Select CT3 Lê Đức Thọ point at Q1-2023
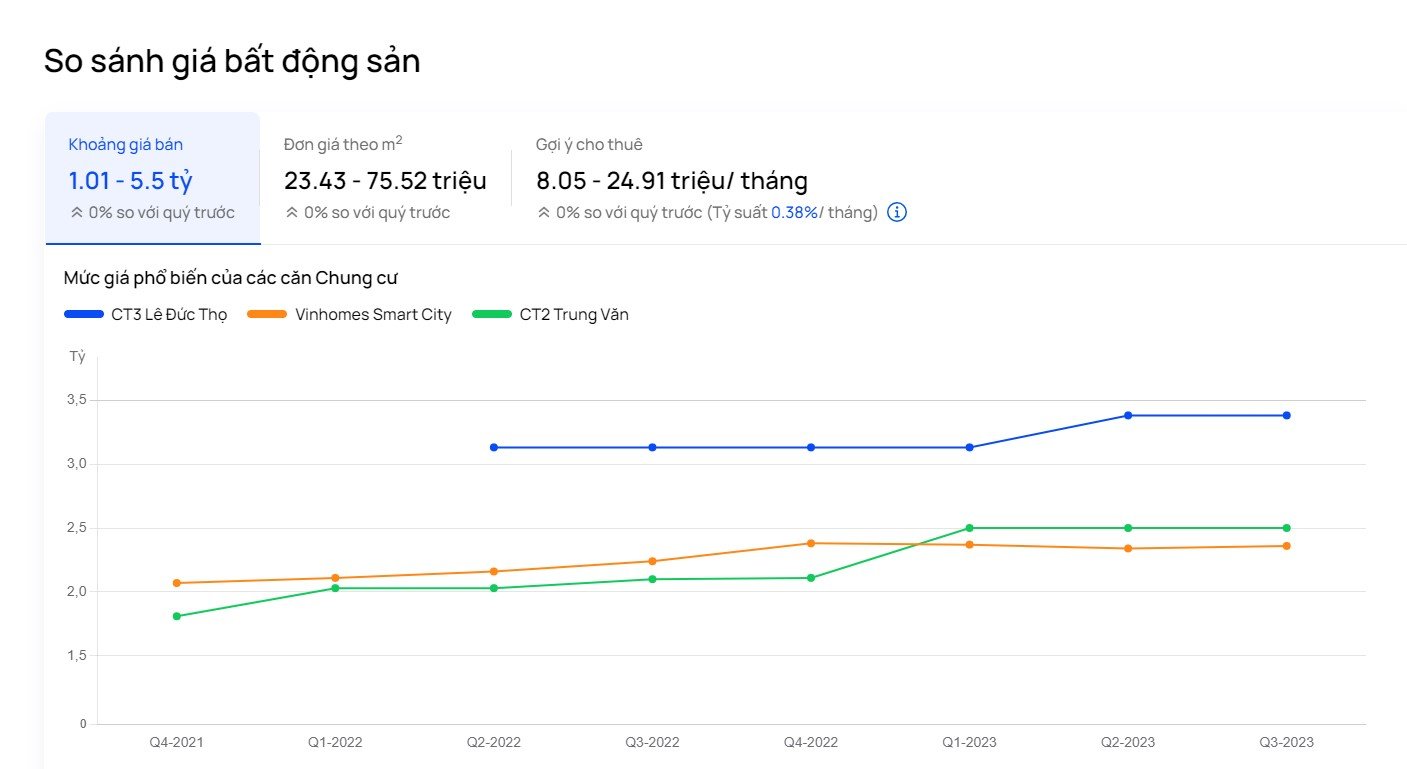 [969, 447]
